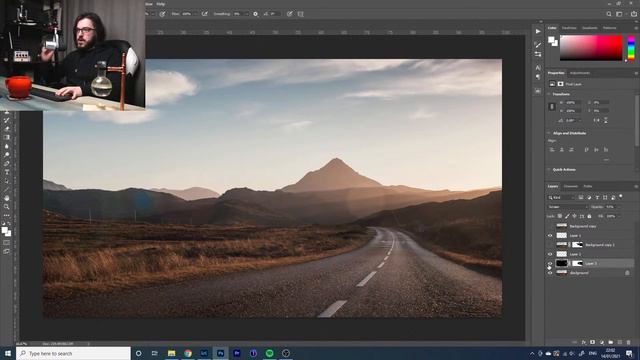
Task: Filter layers by type layers icon
Action: pyautogui.click(x=597, y=198)
